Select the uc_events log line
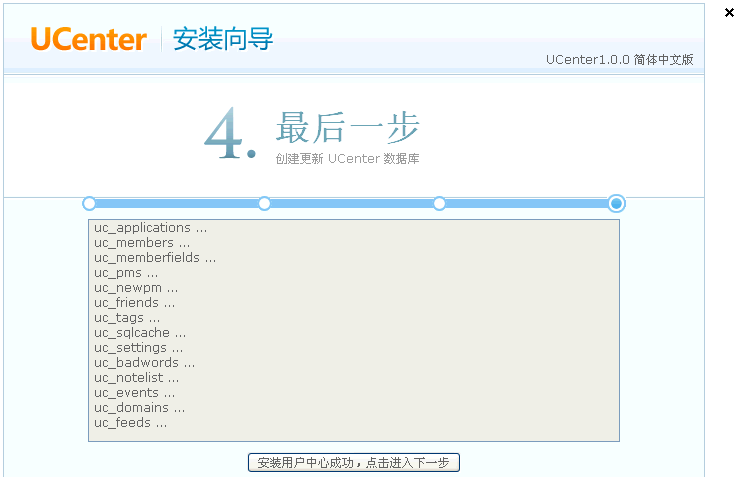The width and height of the screenshot is (738, 477). point(135,393)
